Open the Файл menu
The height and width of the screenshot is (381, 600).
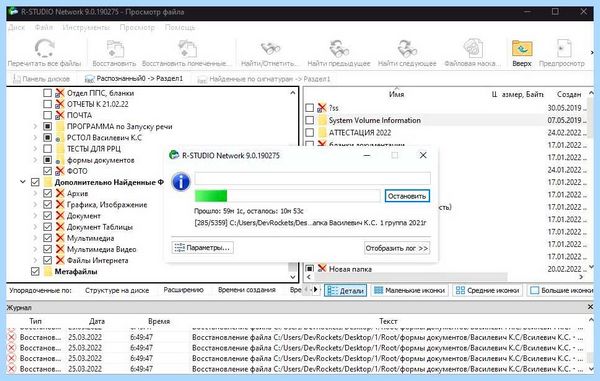[x=44, y=28]
